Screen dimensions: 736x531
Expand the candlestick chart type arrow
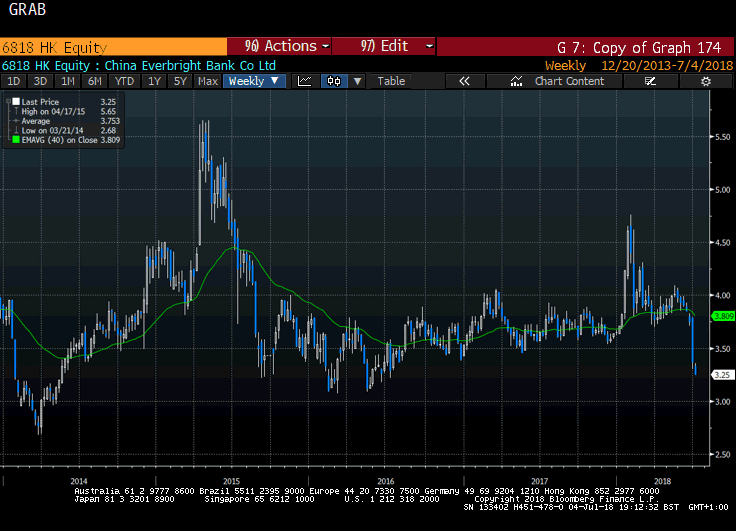tap(357, 81)
